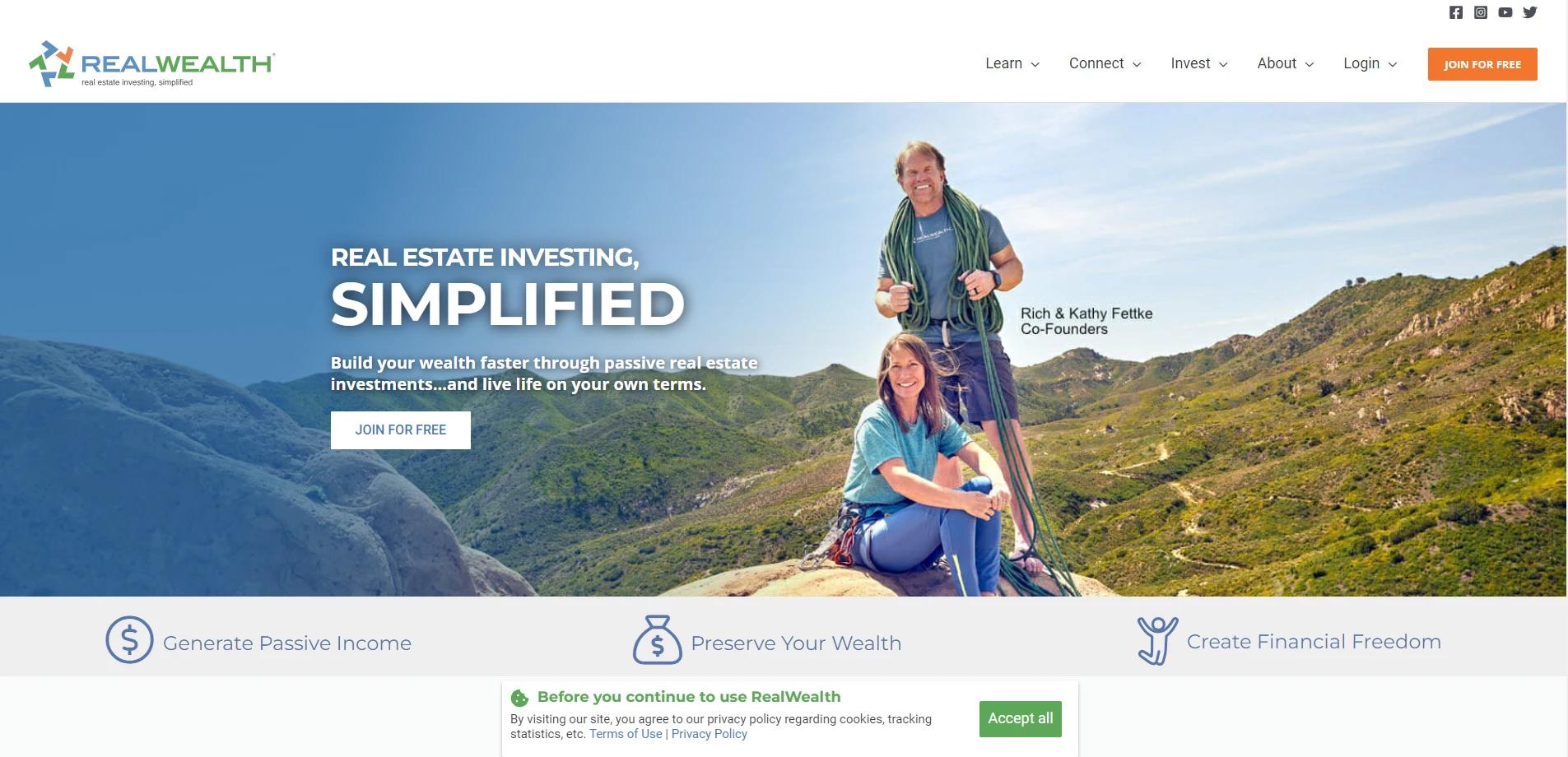Open the Login menu item

(x=1370, y=63)
